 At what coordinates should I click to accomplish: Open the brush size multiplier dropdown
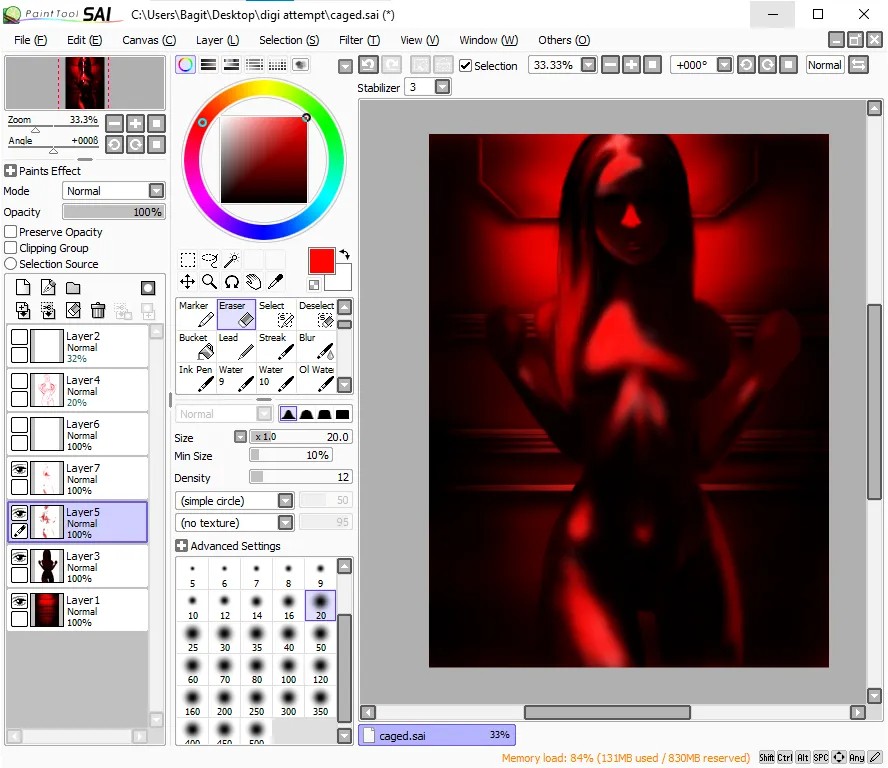pos(241,437)
